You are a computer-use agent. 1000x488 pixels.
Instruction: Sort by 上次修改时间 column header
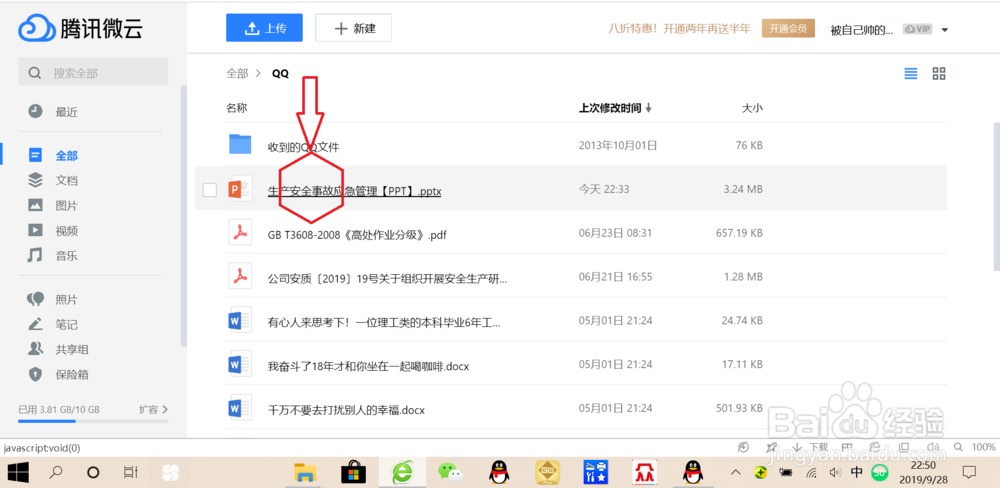click(x=615, y=108)
